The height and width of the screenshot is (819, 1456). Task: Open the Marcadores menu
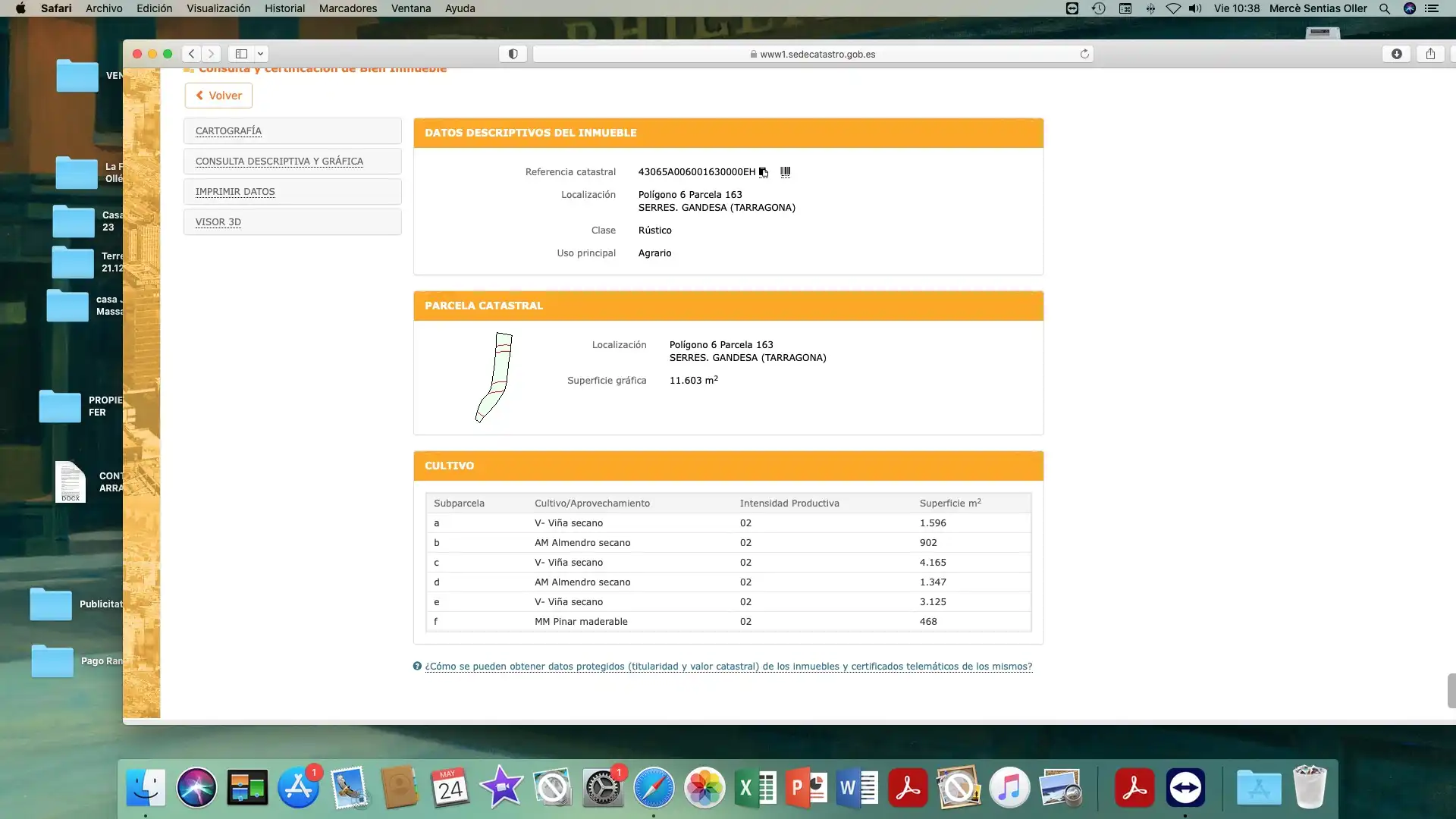click(x=348, y=8)
